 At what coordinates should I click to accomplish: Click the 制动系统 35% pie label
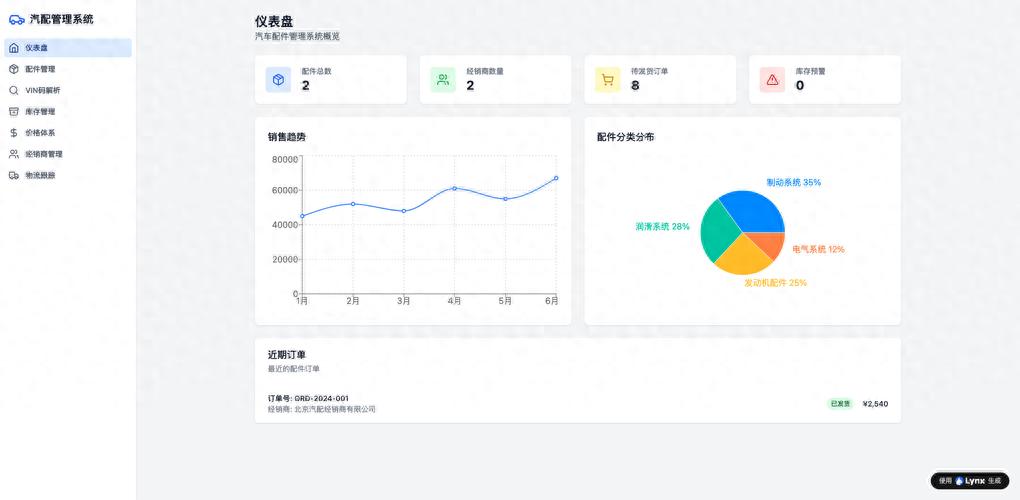[793, 183]
